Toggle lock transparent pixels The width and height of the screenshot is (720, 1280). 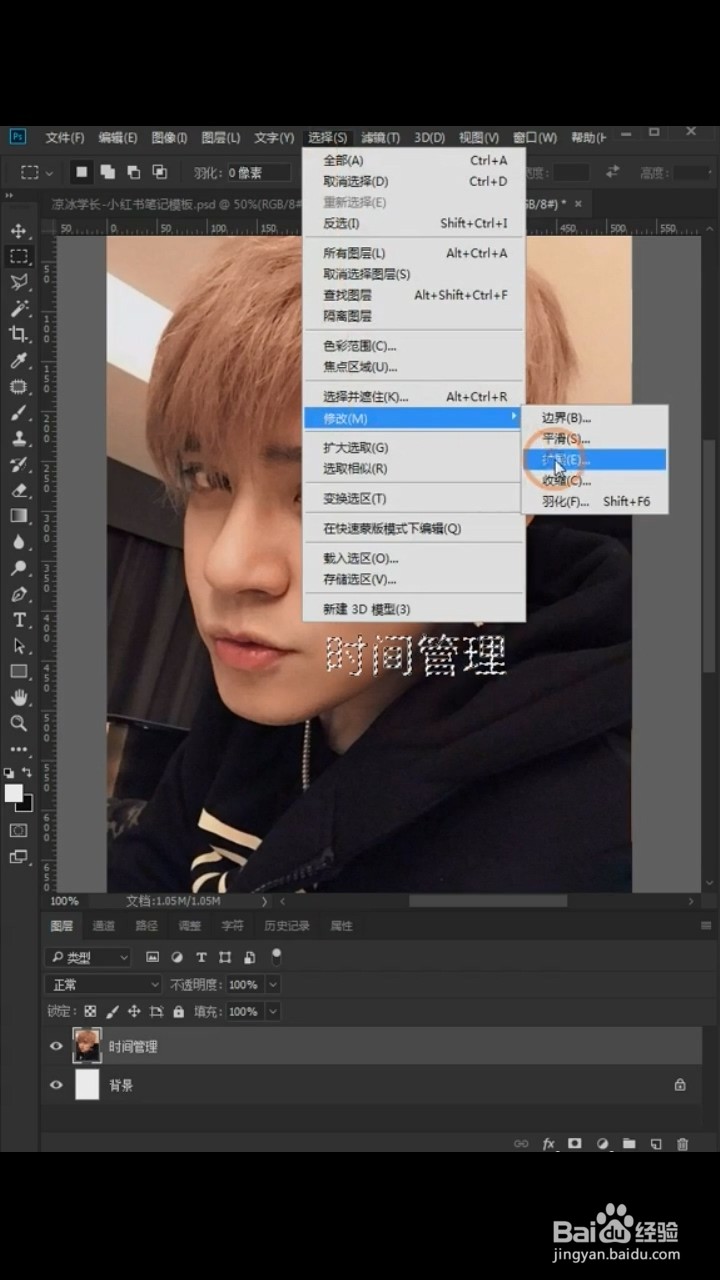click(x=91, y=1012)
